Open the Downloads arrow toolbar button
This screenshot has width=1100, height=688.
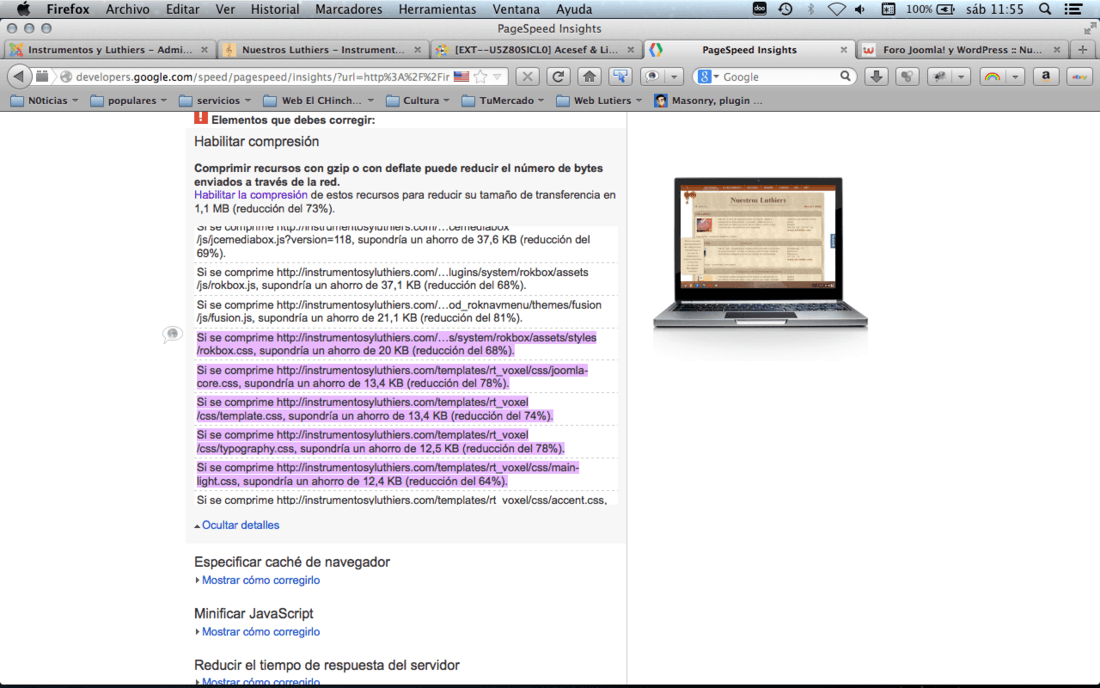click(x=876, y=76)
